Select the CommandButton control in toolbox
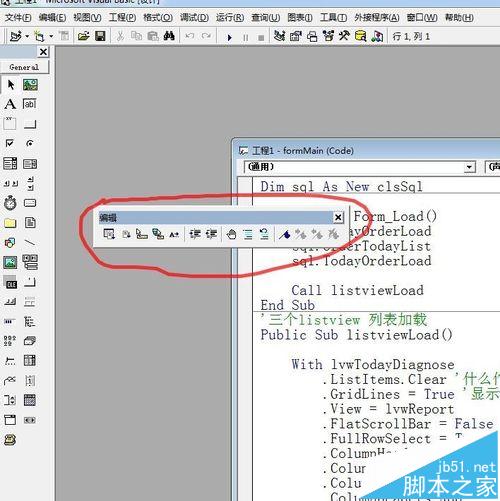Viewport: 500px width, 501px height. click(x=30, y=125)
